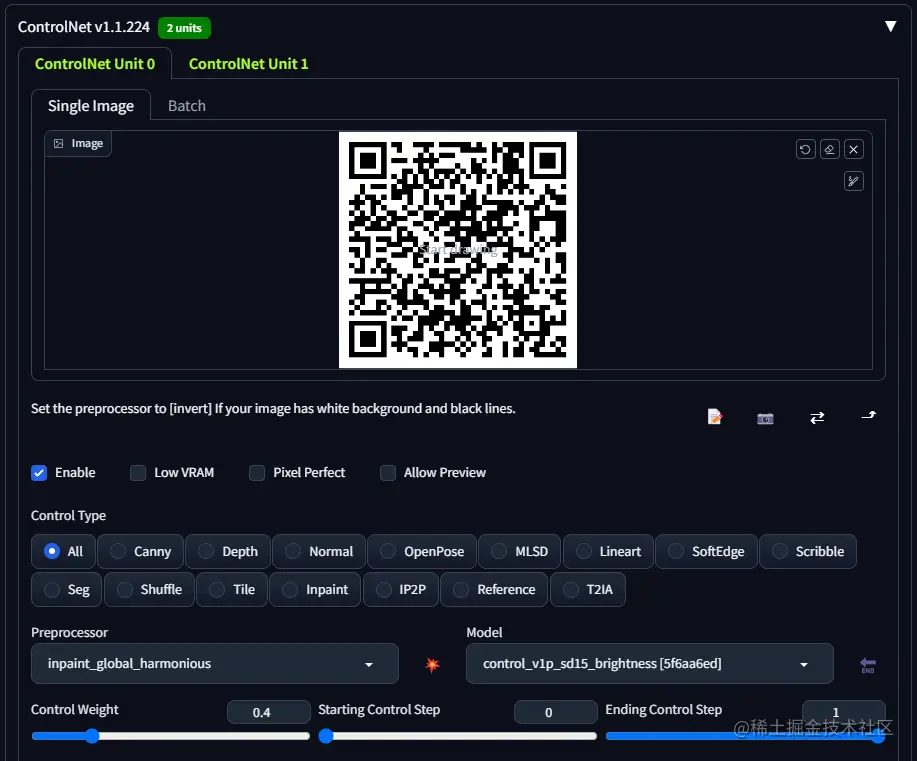Remove the uploaded QR image with the X icon
This screenshot has width=917, height=761.
pos(853,148)
